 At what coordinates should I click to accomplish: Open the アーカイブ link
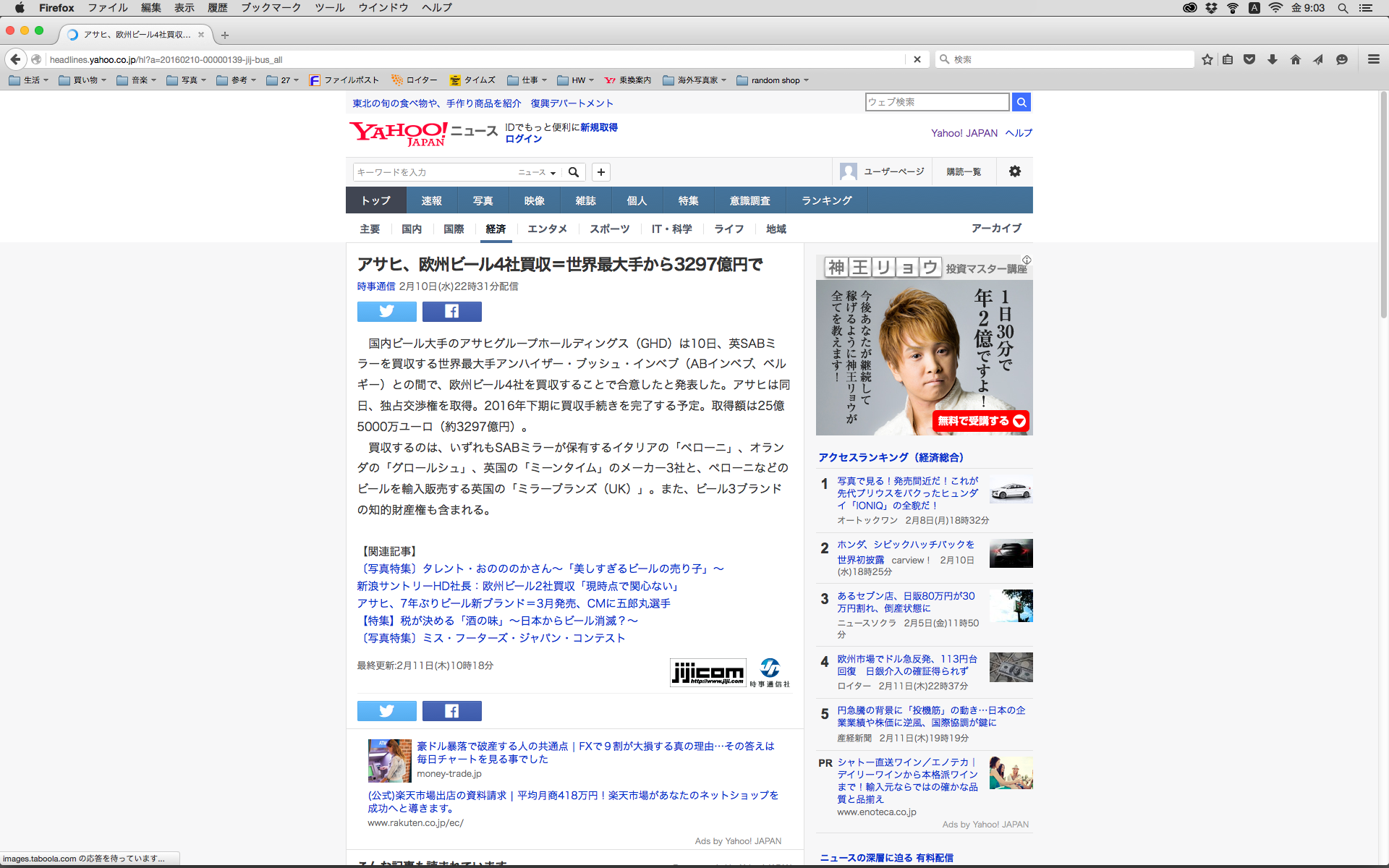coord(996,229)
